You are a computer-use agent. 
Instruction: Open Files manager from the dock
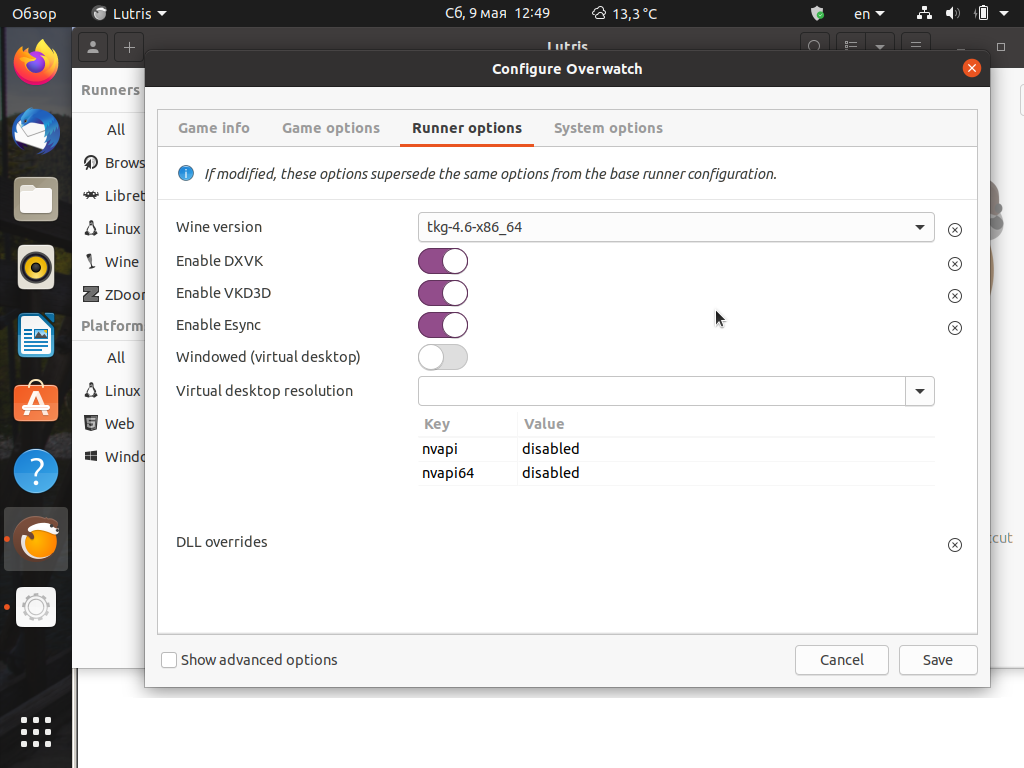pyautogui.click(x=36, y=199)
